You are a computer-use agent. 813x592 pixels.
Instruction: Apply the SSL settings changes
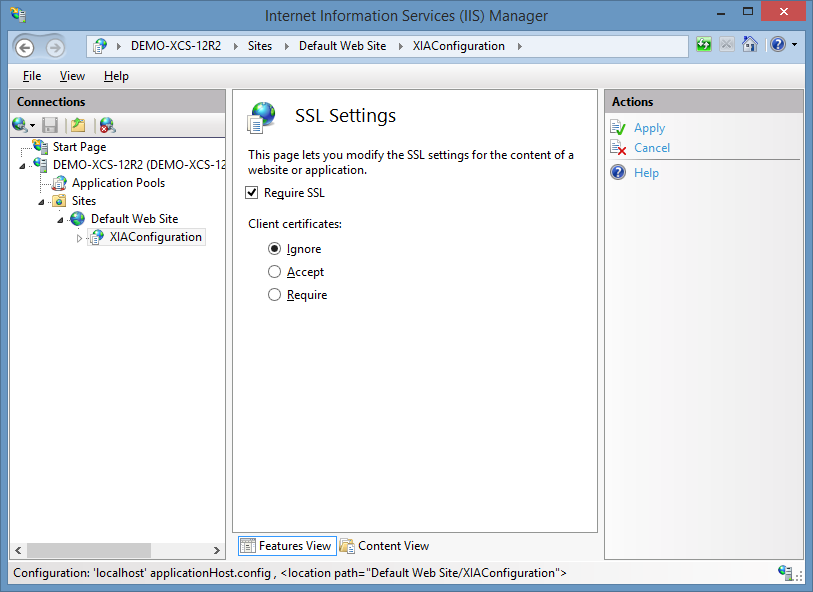pos(649,128)
